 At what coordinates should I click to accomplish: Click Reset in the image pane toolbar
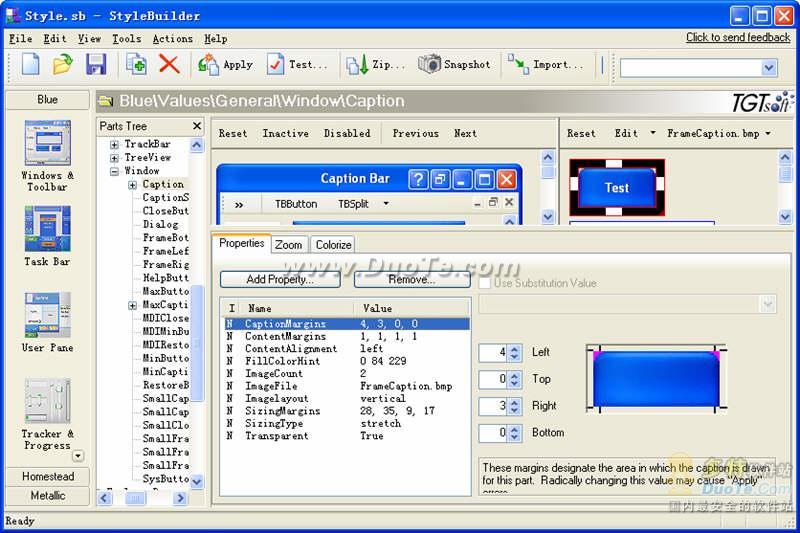point(581,133)
